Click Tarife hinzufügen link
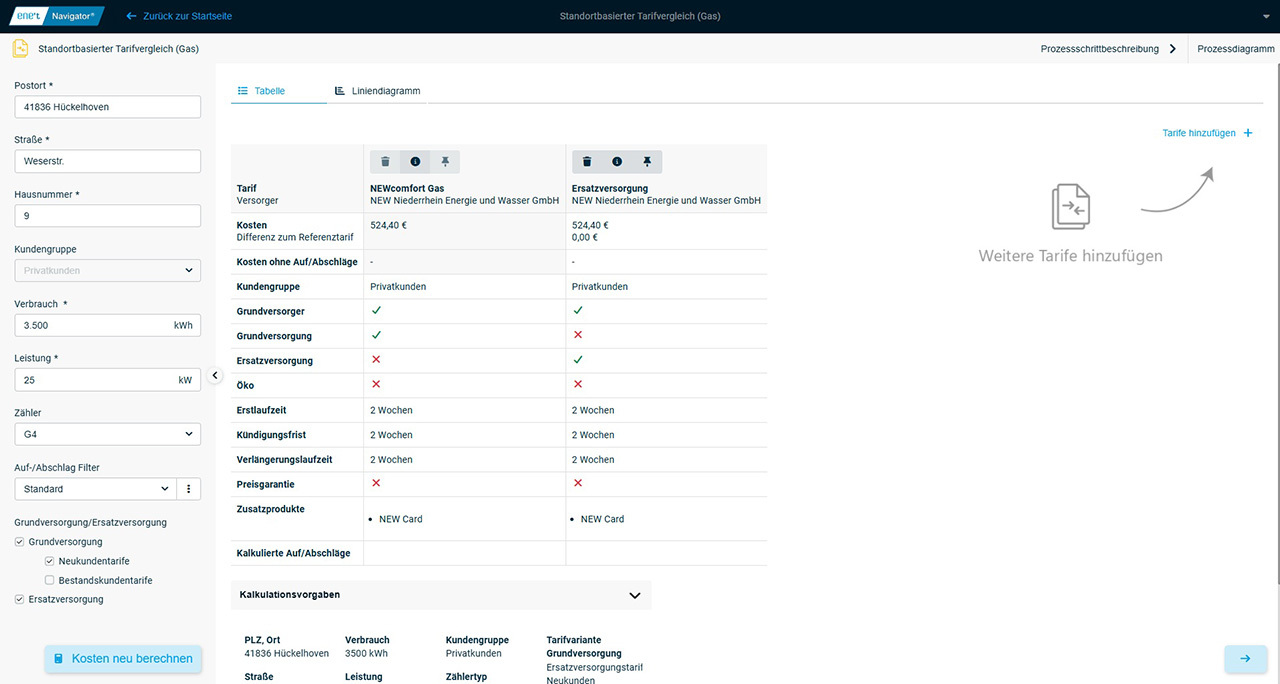 tap(1206, 133)
